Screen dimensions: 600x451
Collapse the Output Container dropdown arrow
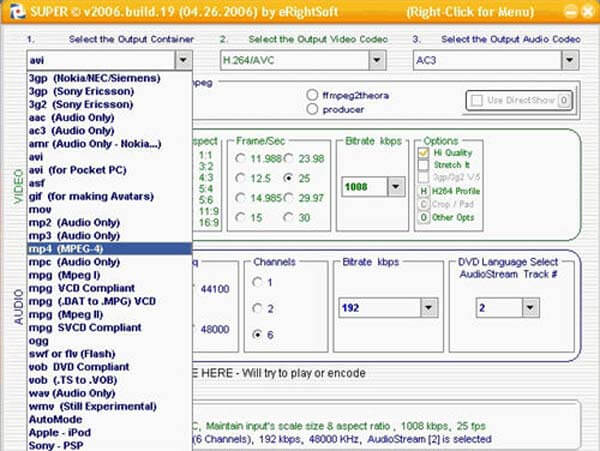183,60
